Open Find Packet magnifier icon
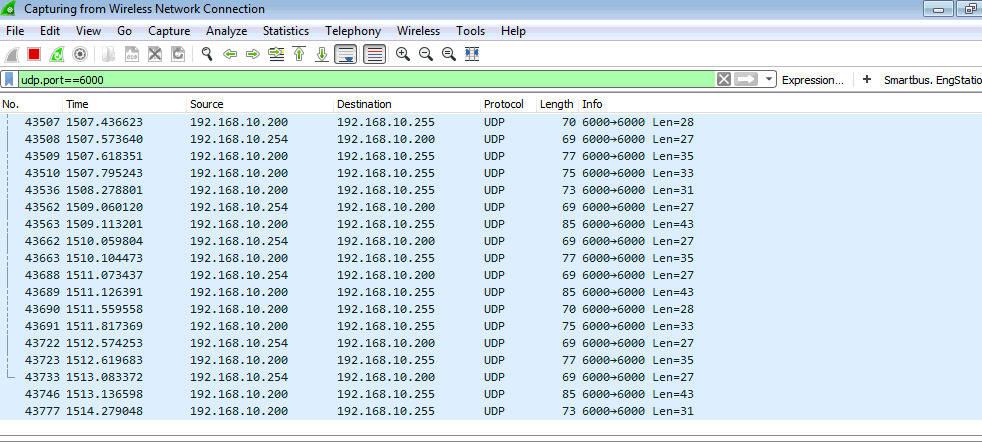Image resolution: width=982 pixels, height=443 pixels. tap(207, 55)
